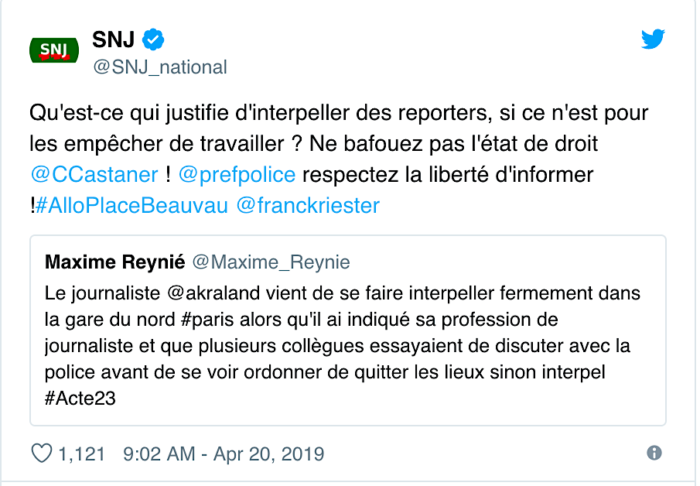Viewport: 700px width, 486px height.
Task: Click the SNJ profile avatar logo
Action: [x=54, y=50]
